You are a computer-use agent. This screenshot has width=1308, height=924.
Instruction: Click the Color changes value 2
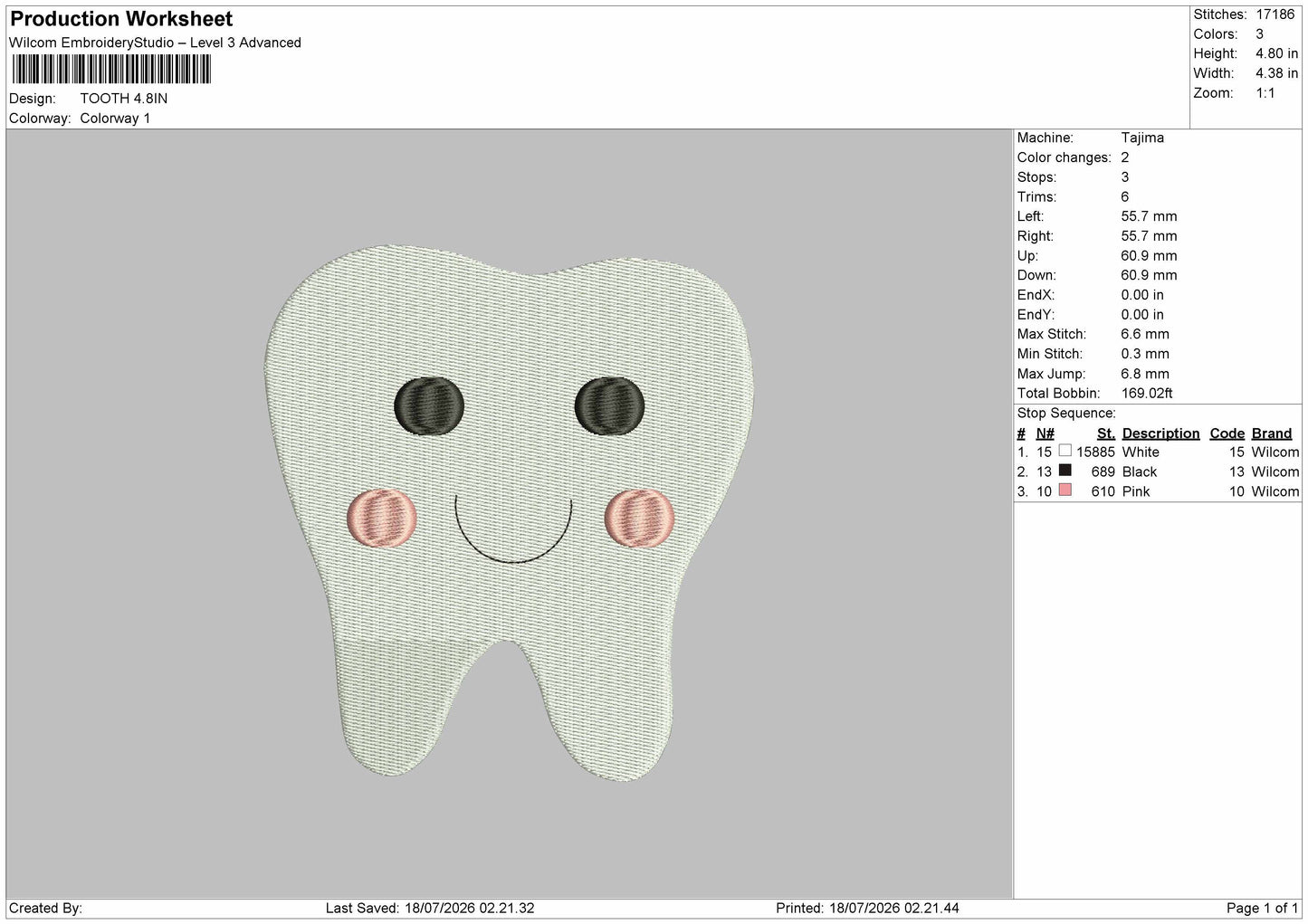1125,157
